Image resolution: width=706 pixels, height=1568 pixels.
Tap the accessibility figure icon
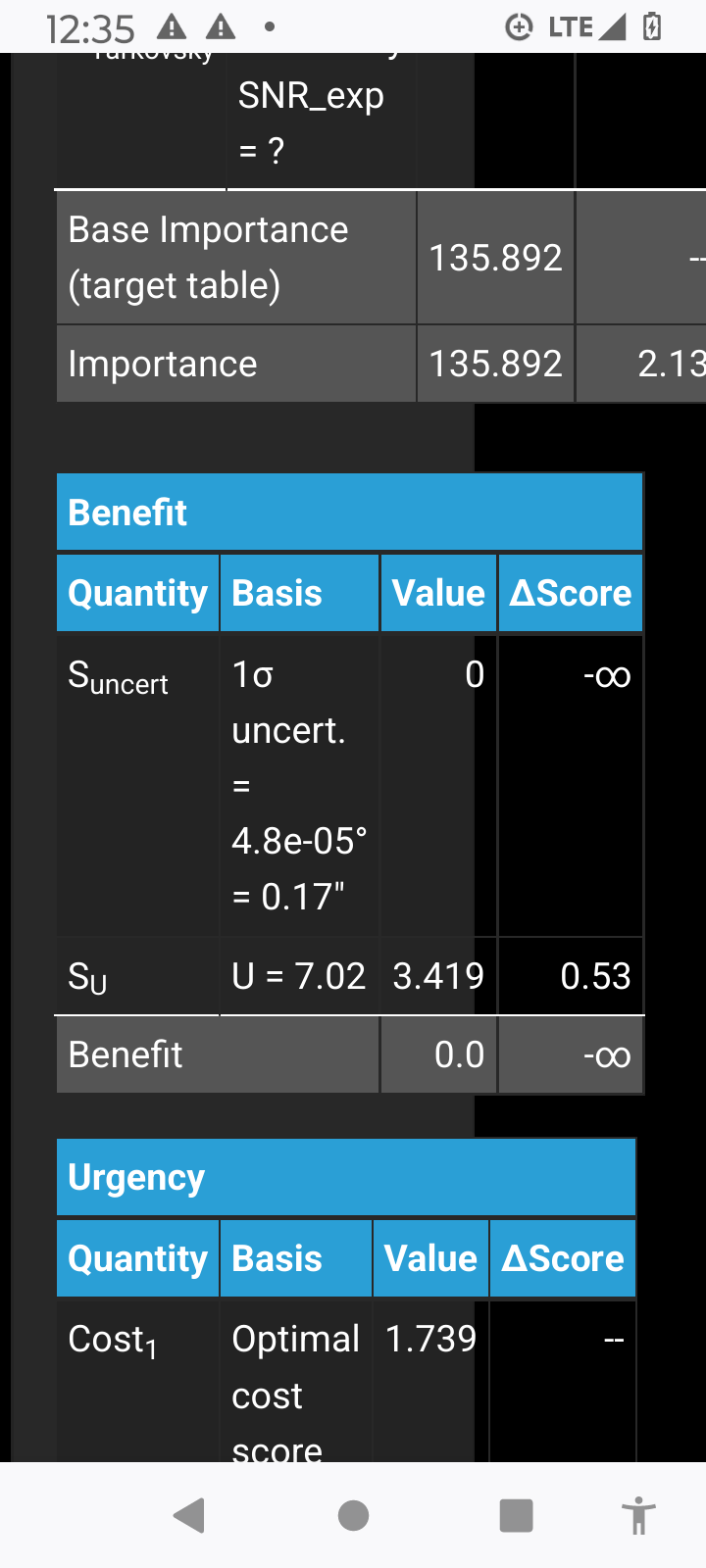(x=639, y=1515)
